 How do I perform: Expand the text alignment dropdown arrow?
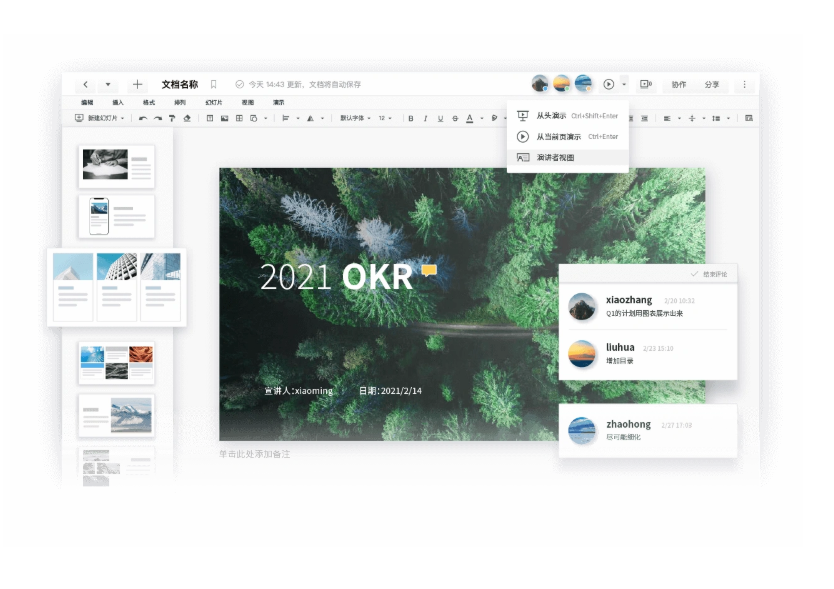[x=679, y=118]
